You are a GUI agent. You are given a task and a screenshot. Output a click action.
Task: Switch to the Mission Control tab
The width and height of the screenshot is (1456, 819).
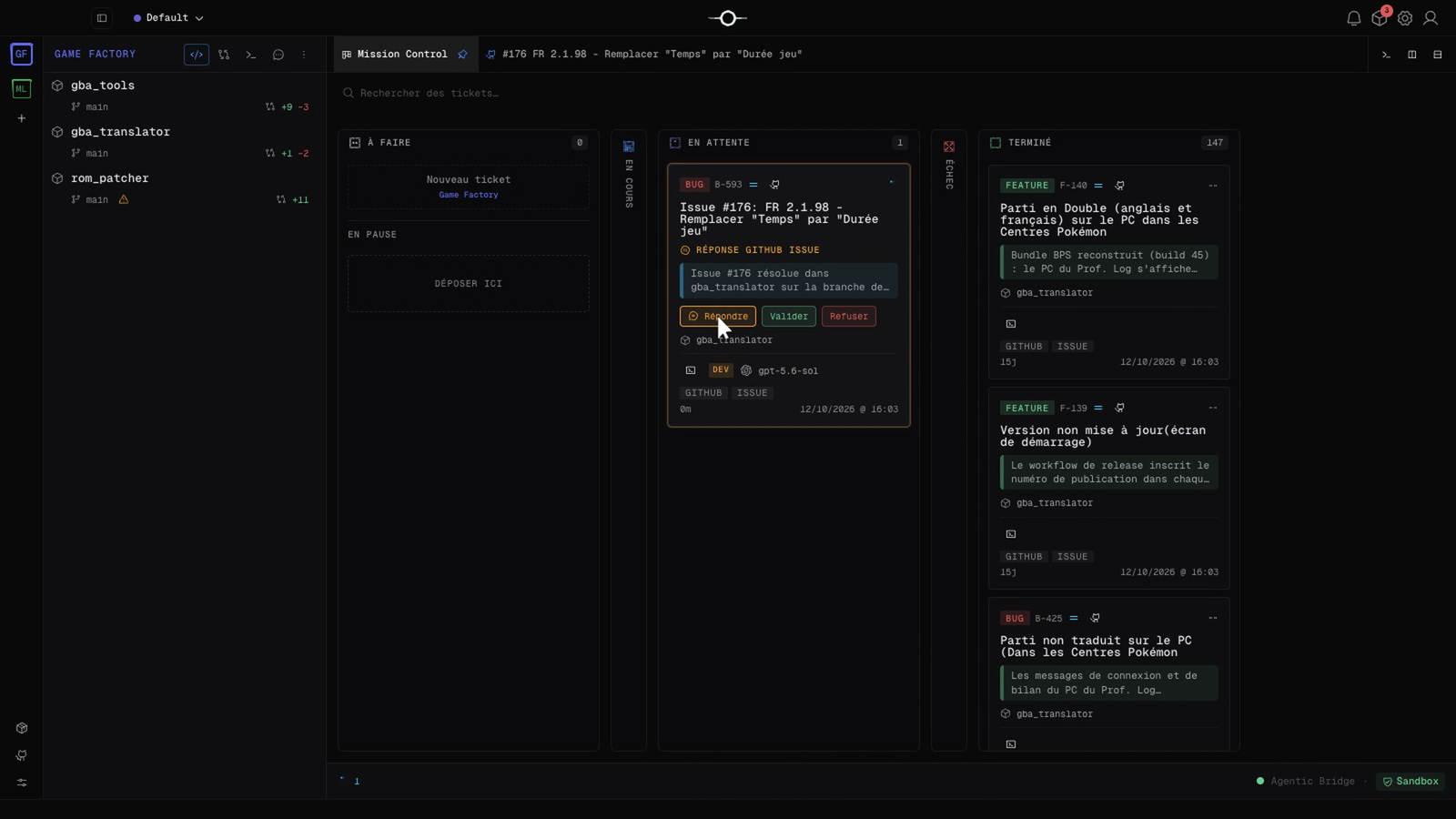tap(402, 55)
